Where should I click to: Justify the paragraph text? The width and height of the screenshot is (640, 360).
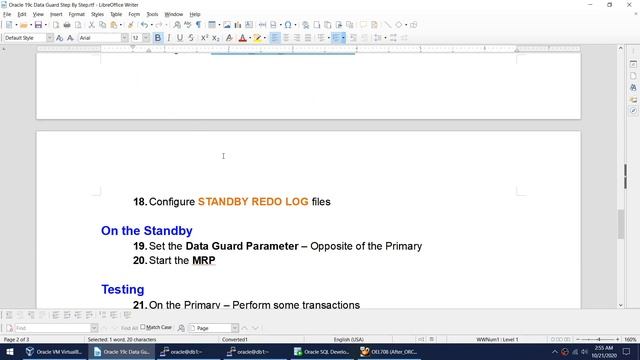[308, 38]
